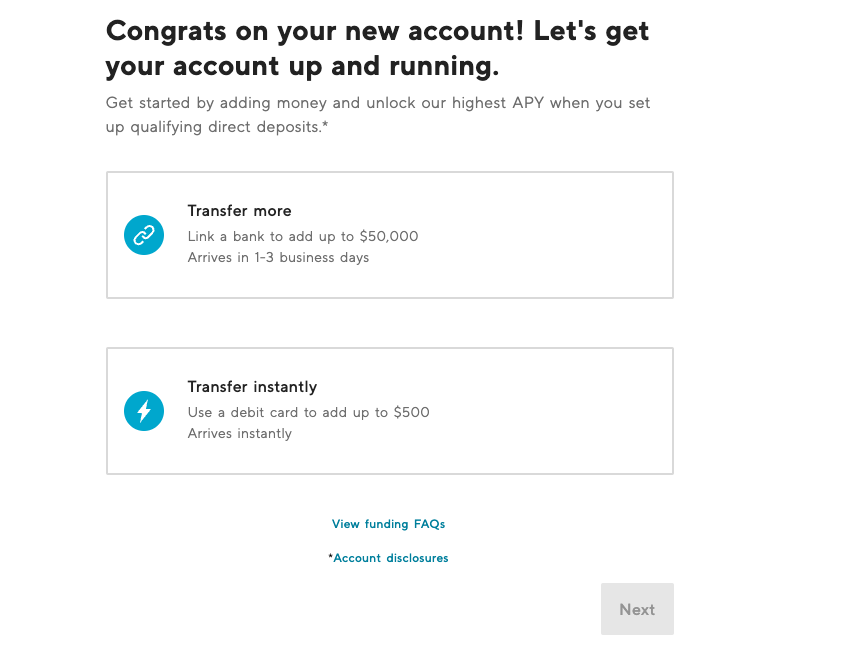Click "Link a bank to add up to $50,000" text
866x666 pixels.
click(303, 236)
